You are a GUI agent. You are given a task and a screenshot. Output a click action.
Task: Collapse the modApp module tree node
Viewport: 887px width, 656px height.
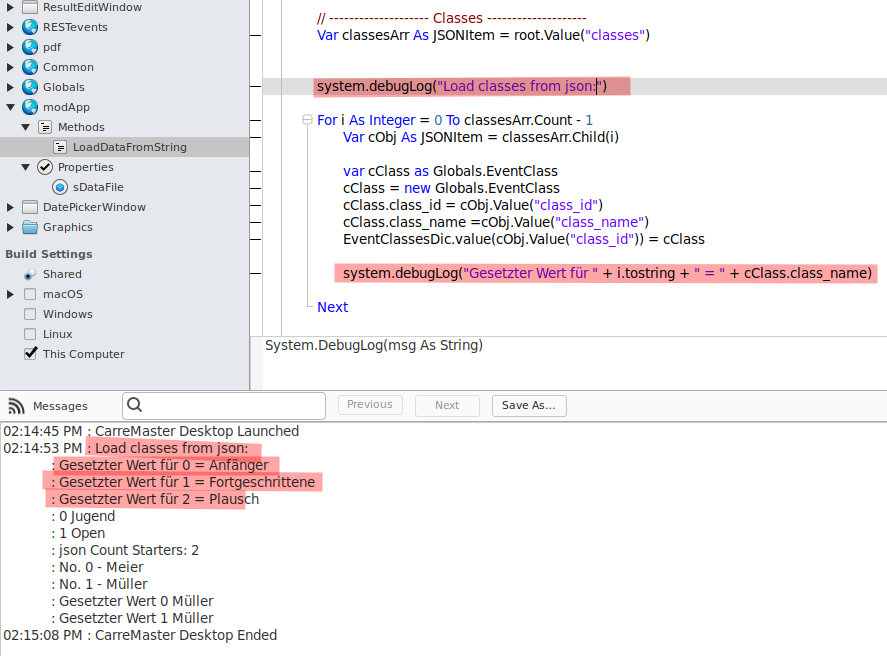click(x=11, y=107)
